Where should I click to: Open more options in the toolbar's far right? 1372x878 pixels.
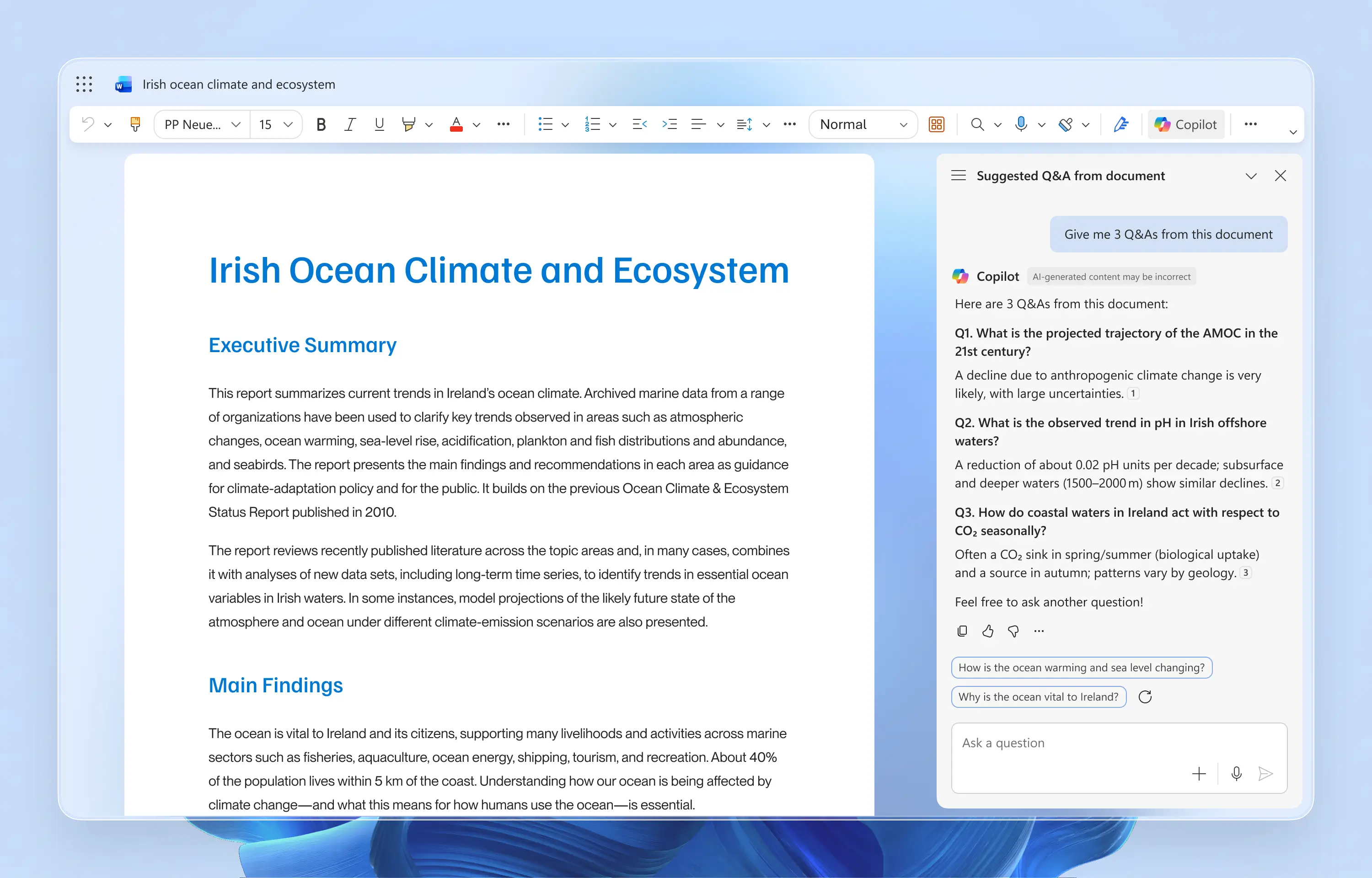pyautogui.click(x=1251, y=124)
